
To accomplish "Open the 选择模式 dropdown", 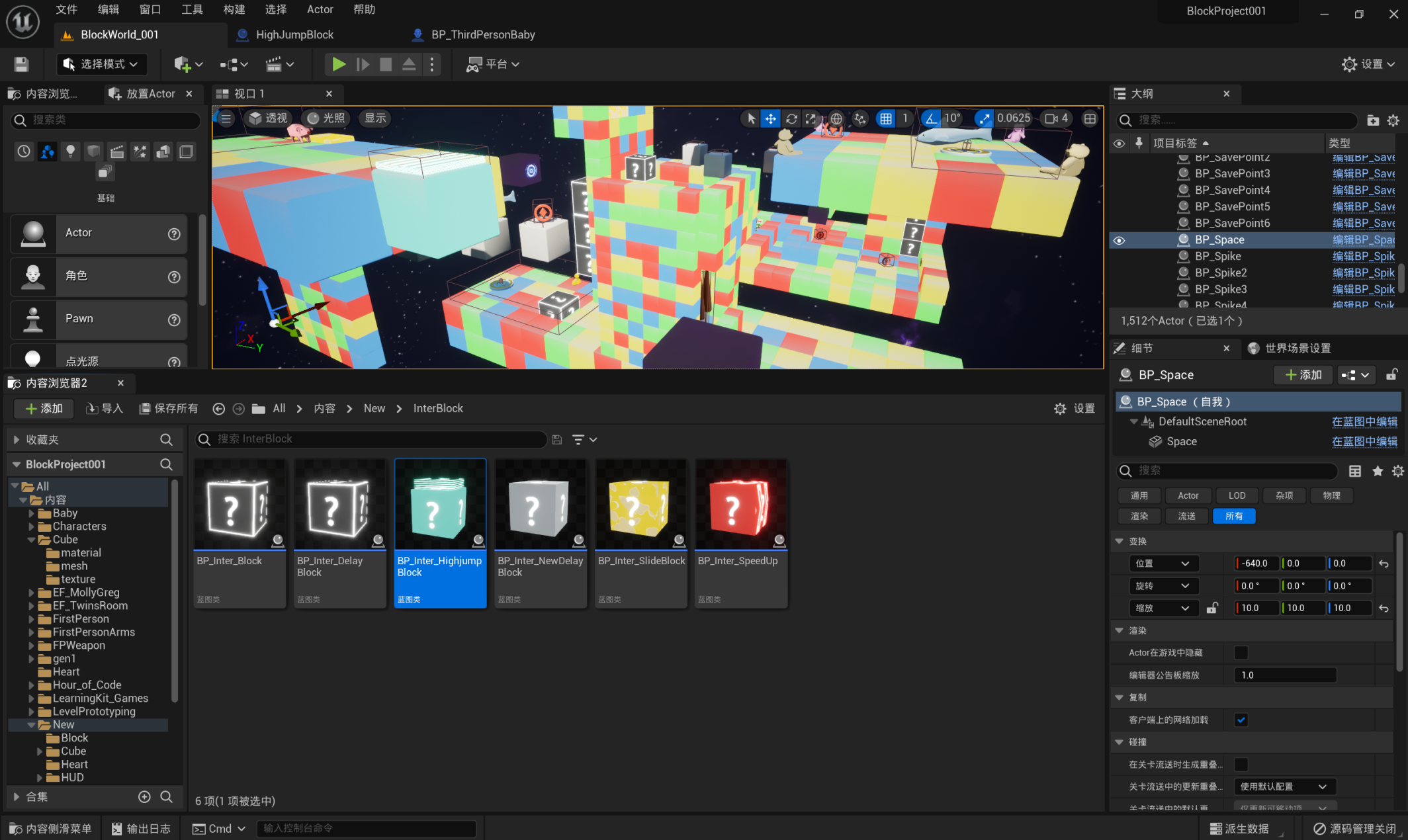I will coord(101,64).
